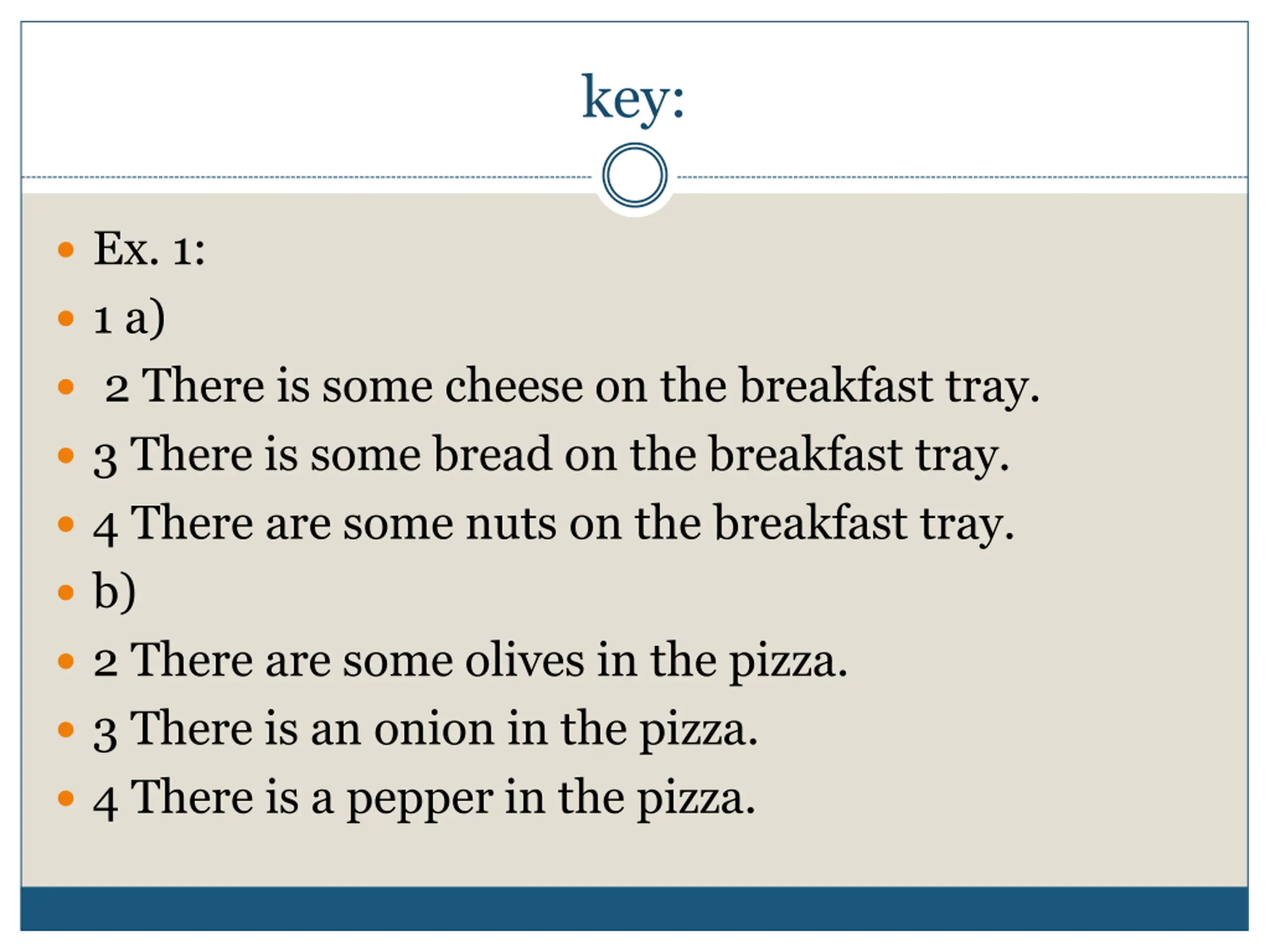
Task: Click the orange bullet beside 'Ex. 1:'
Action: pyautogui.click(x=66, y=249)
